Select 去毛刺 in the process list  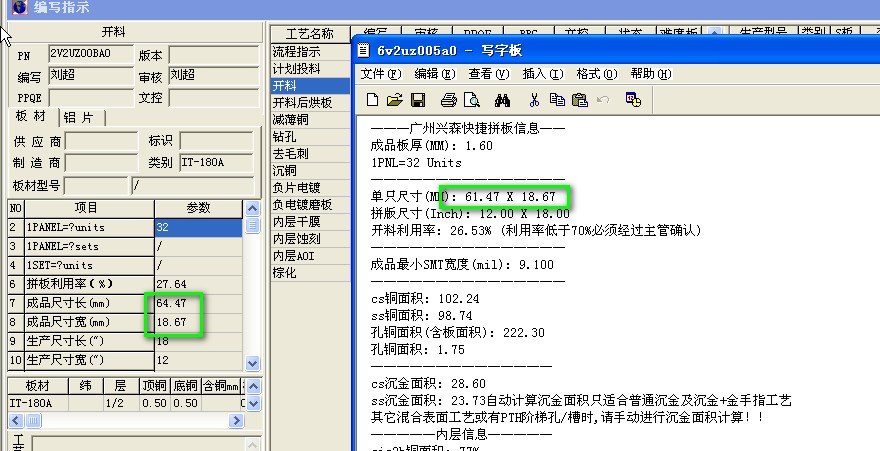coord(310,154)
